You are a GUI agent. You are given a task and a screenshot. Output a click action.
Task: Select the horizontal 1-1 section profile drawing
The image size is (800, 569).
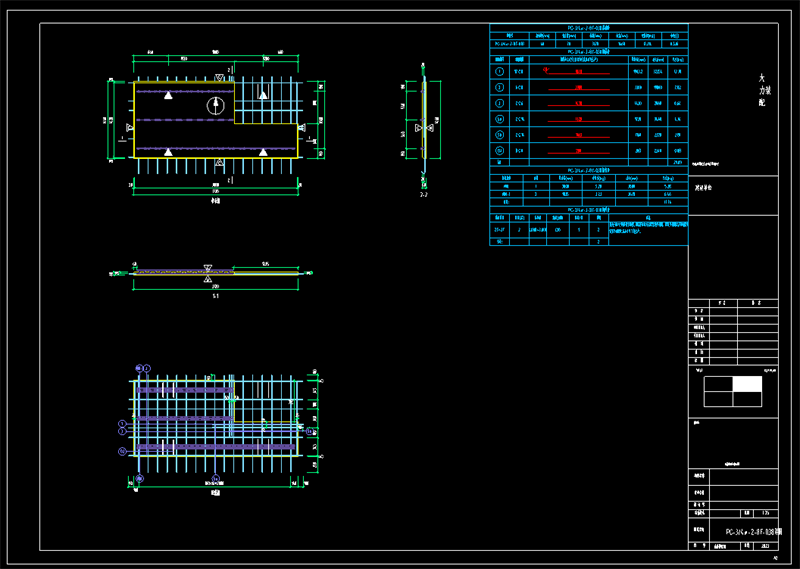click(x=217, y=273)
